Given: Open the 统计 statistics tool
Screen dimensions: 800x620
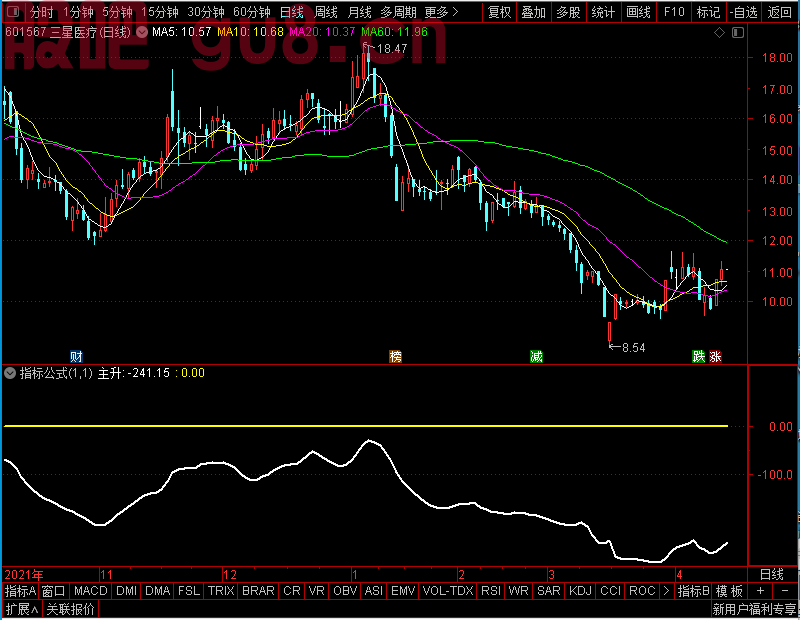Looking at the screenshot, I should coord(603,12).
